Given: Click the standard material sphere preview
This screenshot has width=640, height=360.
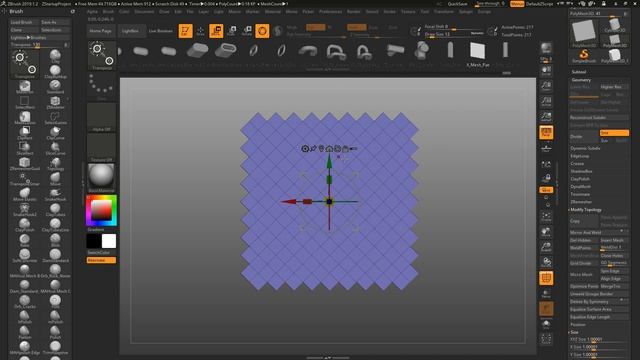Looking at the screenshot, I should (101, 176).
